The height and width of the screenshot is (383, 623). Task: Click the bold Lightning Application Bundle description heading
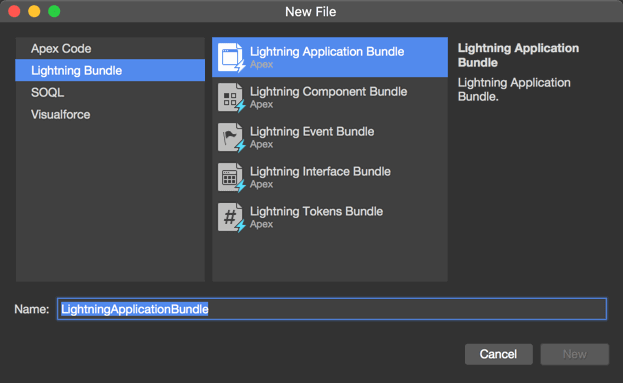[x=518, y=55]
